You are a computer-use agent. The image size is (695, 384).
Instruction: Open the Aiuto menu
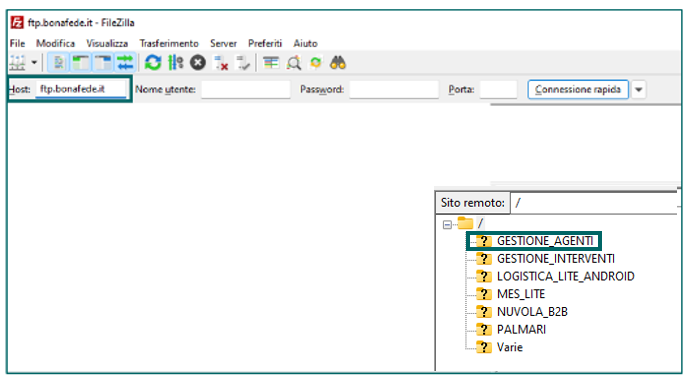[305, 43]
